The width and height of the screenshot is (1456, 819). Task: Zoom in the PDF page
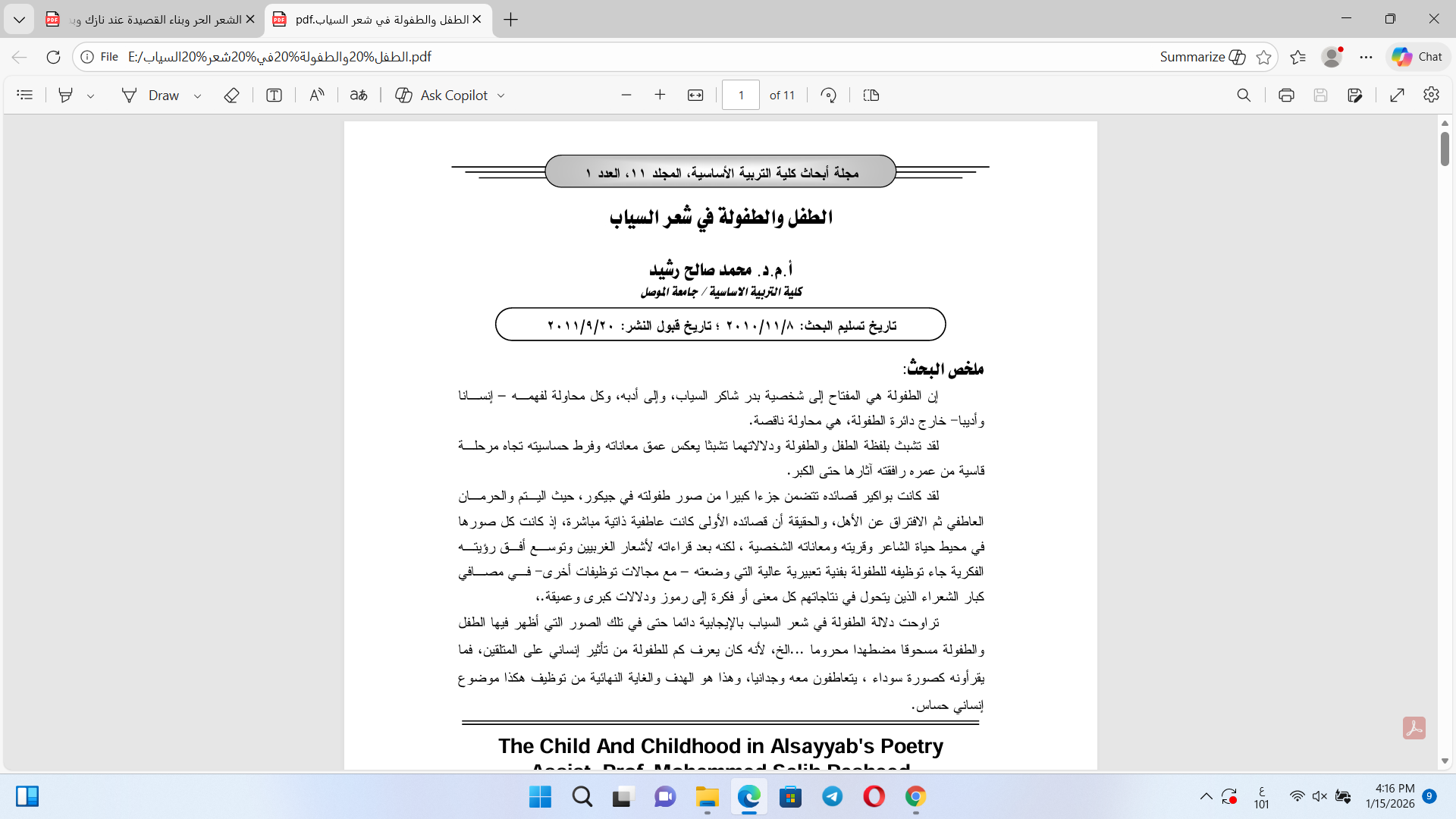coord(660,95)
